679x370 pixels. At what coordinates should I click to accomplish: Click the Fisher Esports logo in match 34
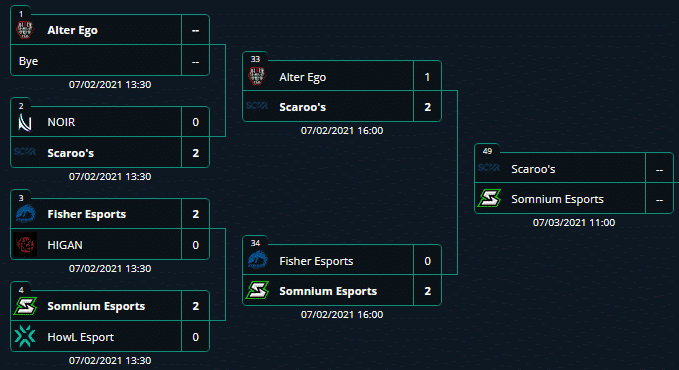[x=257, y=261]
